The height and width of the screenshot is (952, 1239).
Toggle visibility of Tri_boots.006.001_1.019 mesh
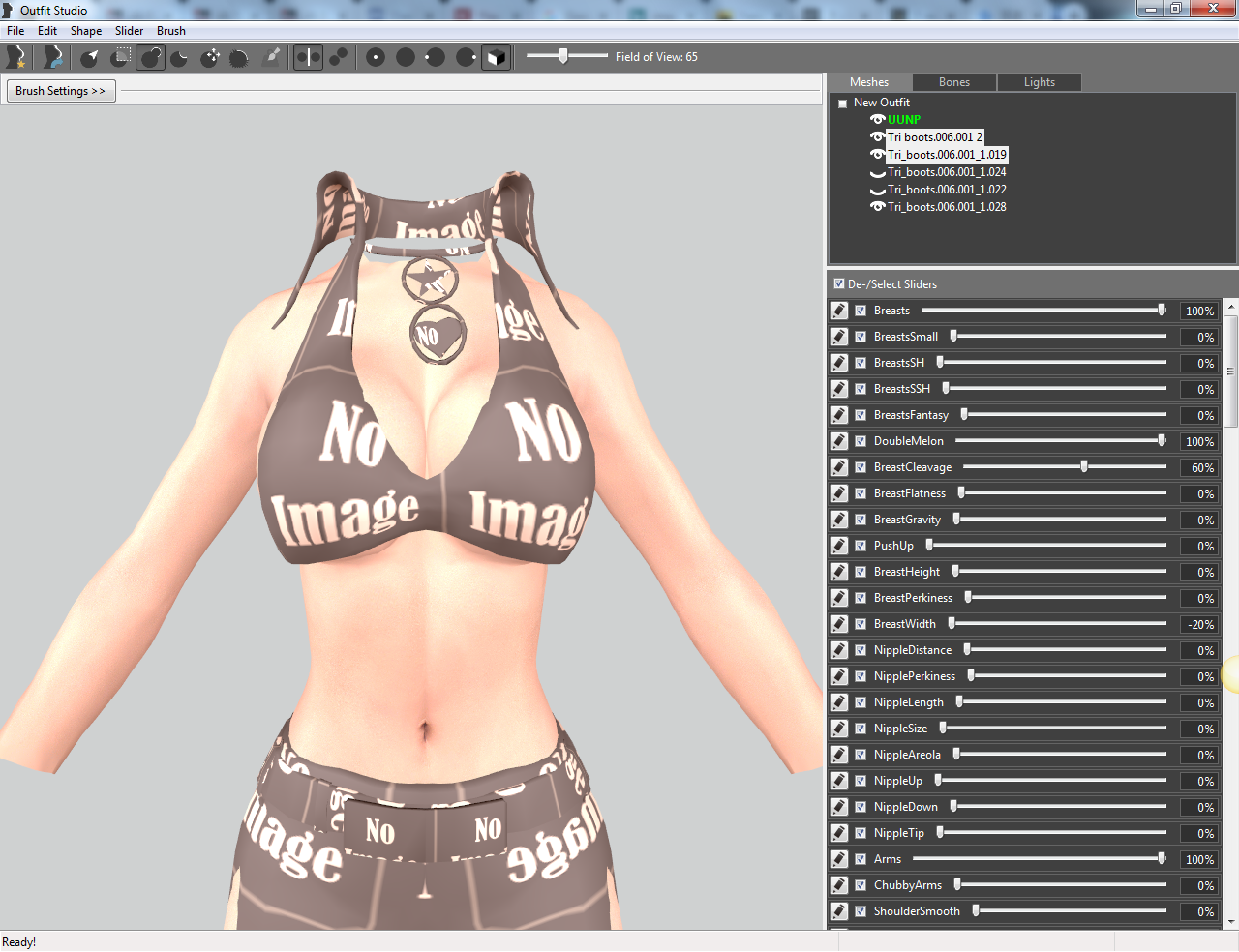pos(878,155)
